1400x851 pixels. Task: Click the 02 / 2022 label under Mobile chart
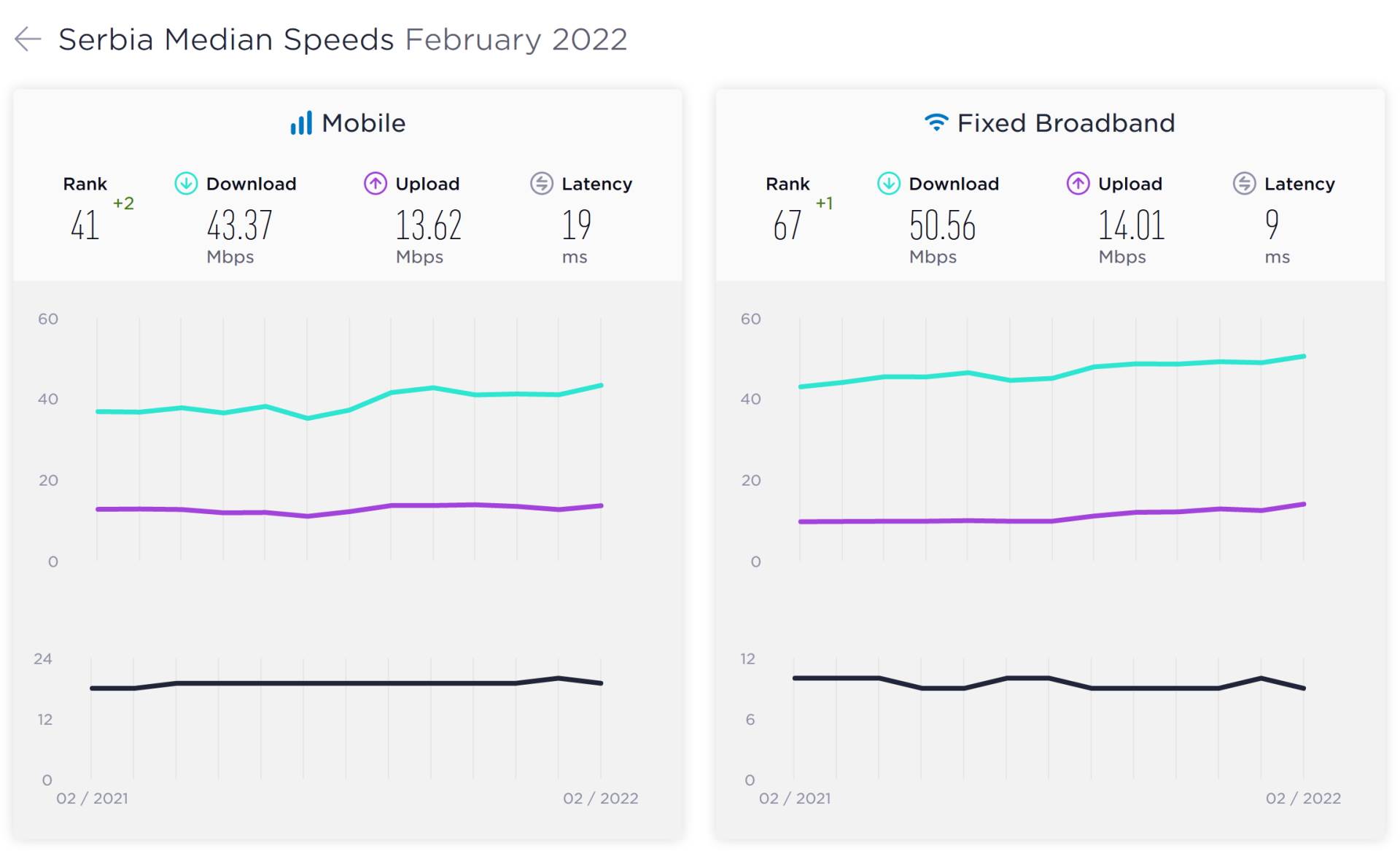pos(600,798)
